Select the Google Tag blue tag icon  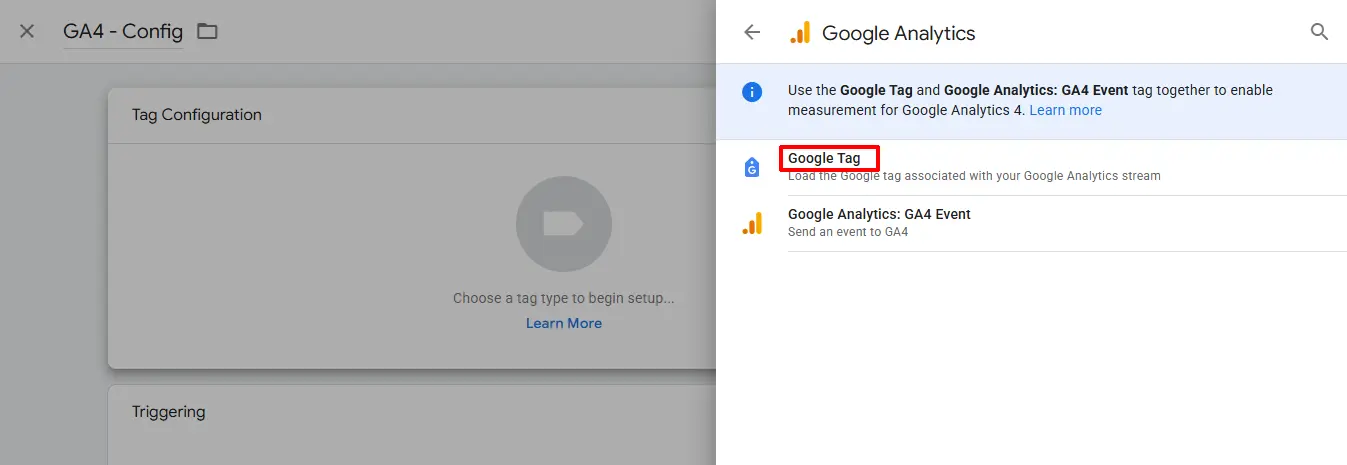[752, 167]
